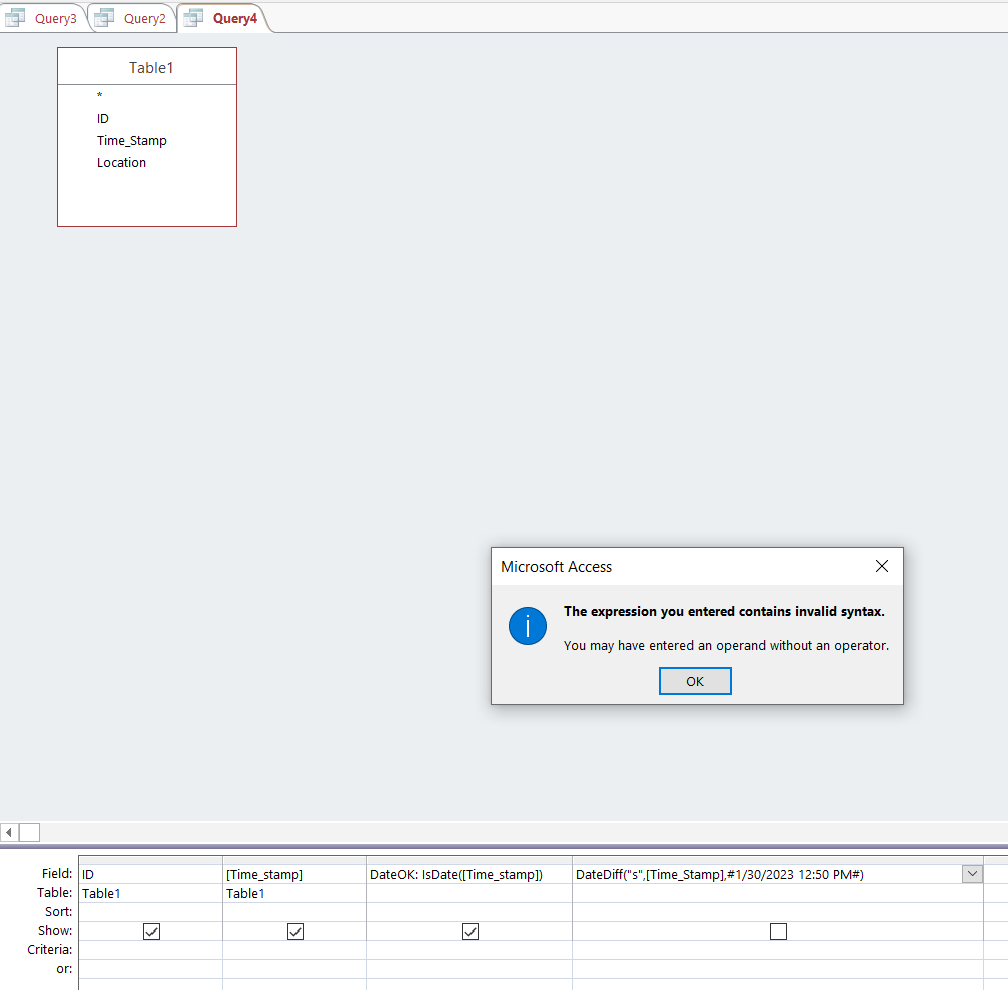Click the Sort cell under [Time_stamp] column
This screenshot has width=1008, height=990.
click(294, 912)
